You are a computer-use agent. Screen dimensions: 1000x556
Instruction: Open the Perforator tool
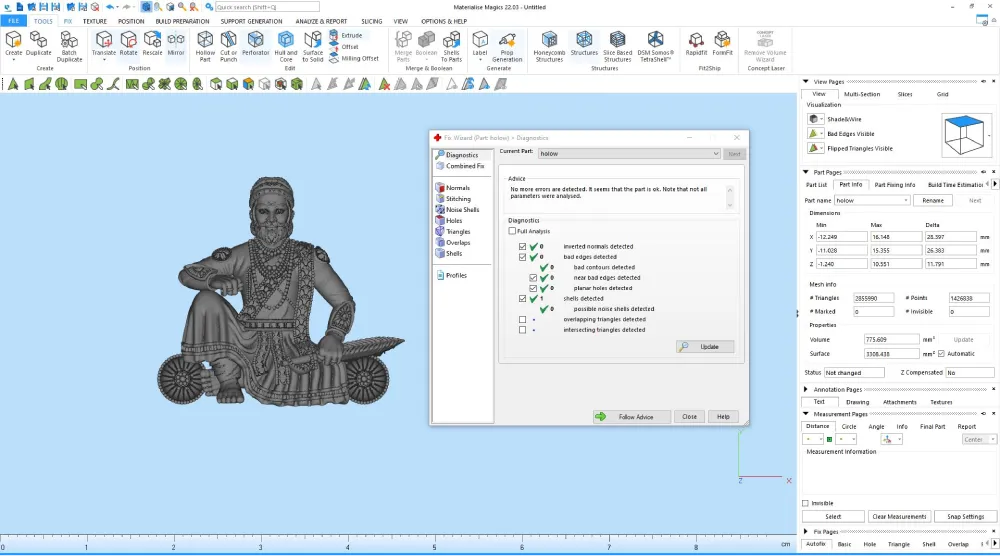(255, 44)
